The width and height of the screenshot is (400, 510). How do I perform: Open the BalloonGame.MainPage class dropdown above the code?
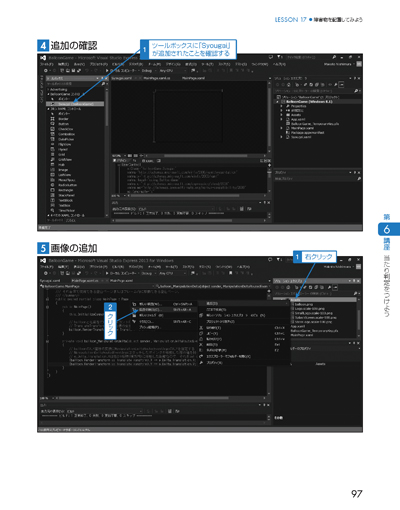click(97, 286)
